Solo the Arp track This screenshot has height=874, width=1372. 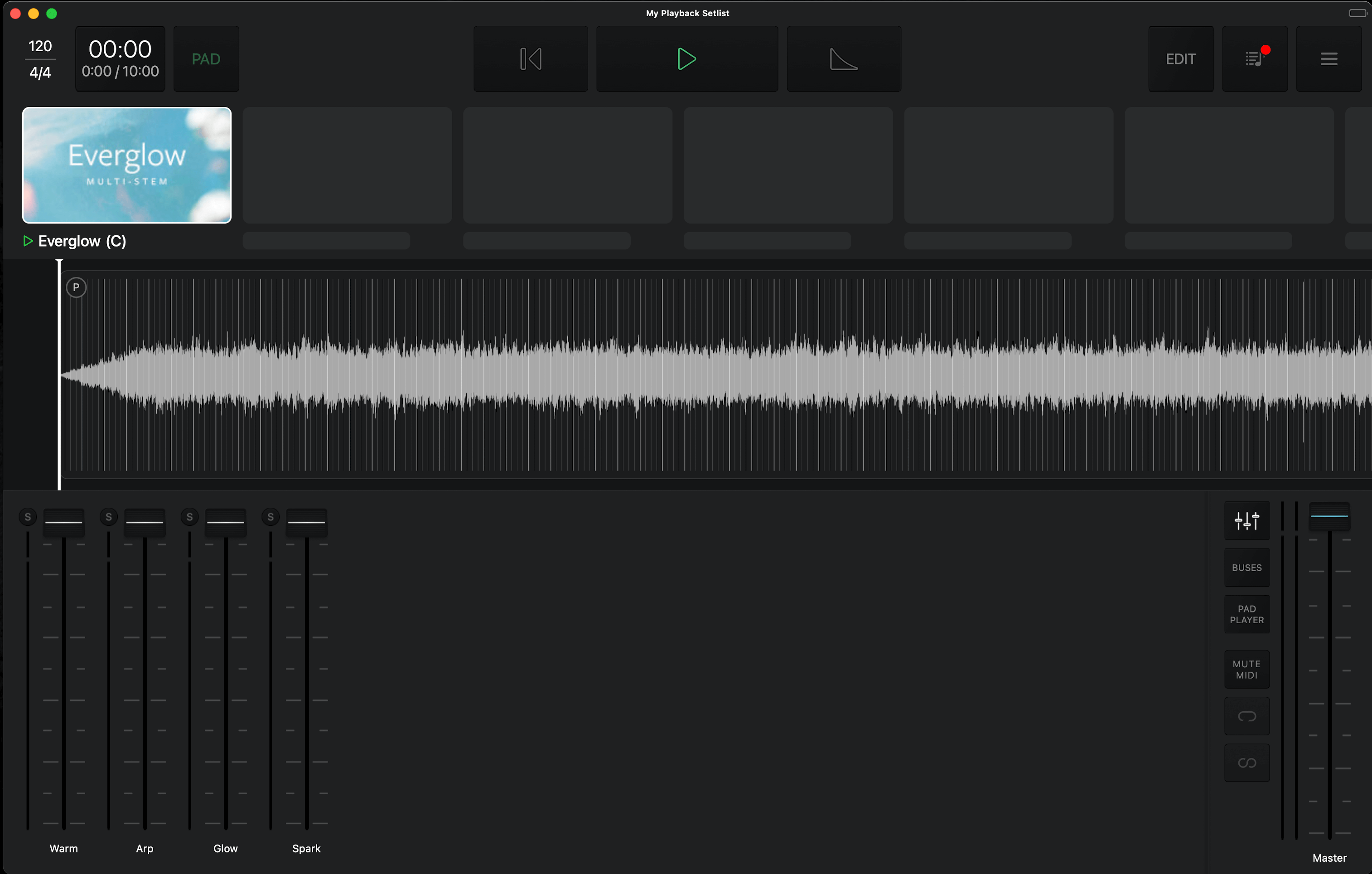pyautogui.click(x=108, y=517)
